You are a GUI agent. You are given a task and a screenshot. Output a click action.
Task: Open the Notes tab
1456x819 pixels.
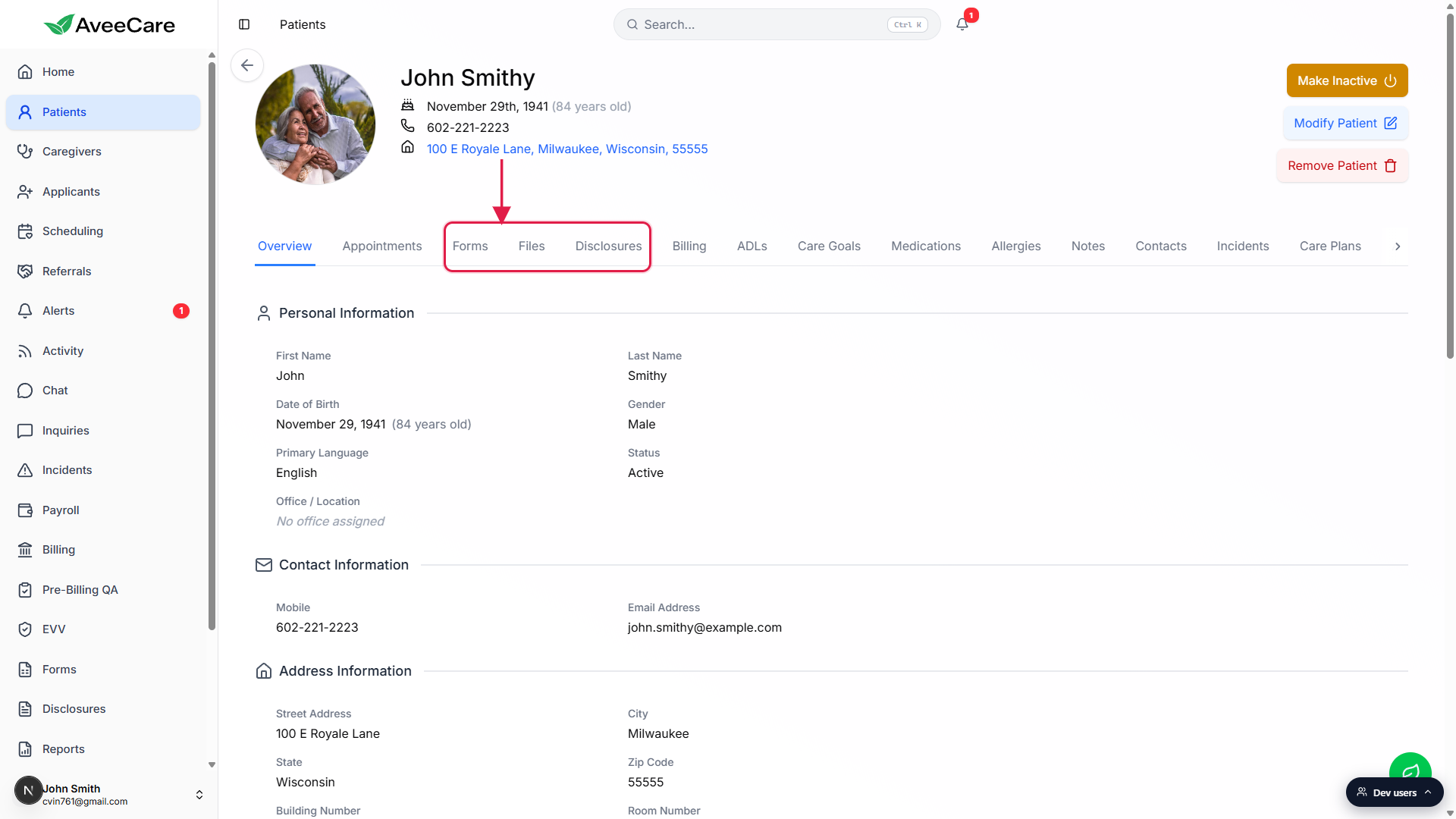(x=1088, y=246)
